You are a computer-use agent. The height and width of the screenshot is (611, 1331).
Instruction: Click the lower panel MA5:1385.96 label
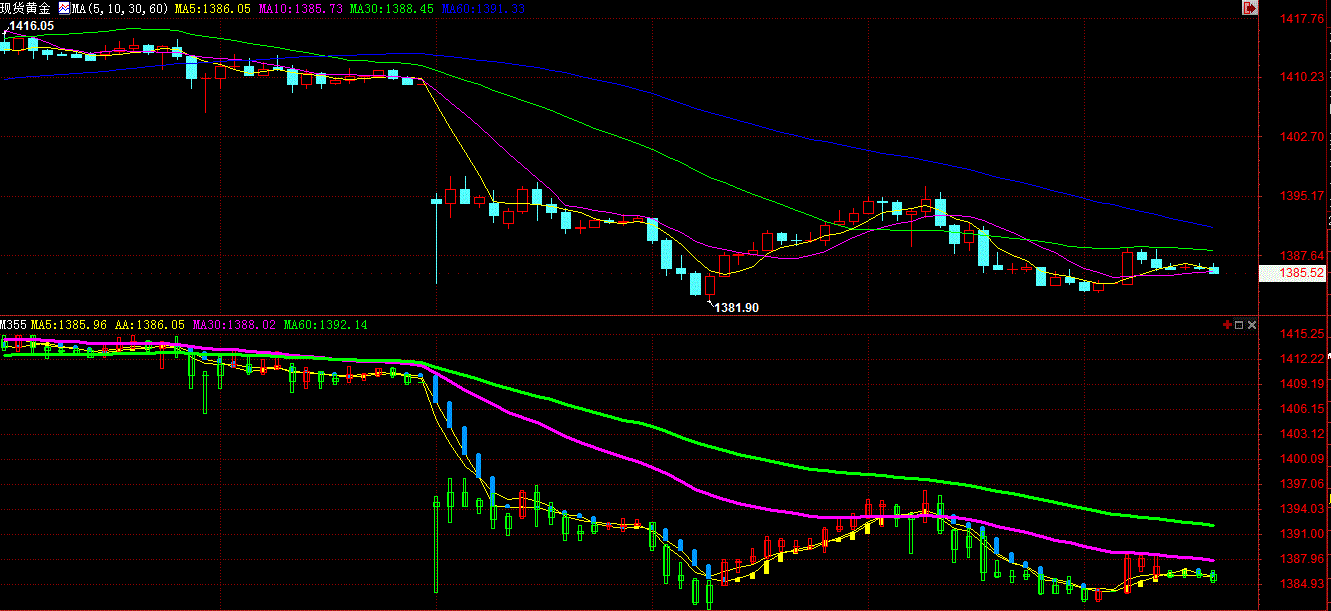[68, 325]
